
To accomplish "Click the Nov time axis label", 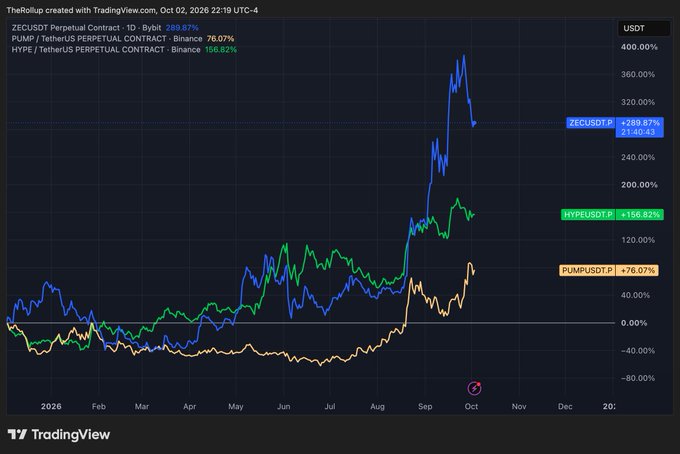I will 519,406.
